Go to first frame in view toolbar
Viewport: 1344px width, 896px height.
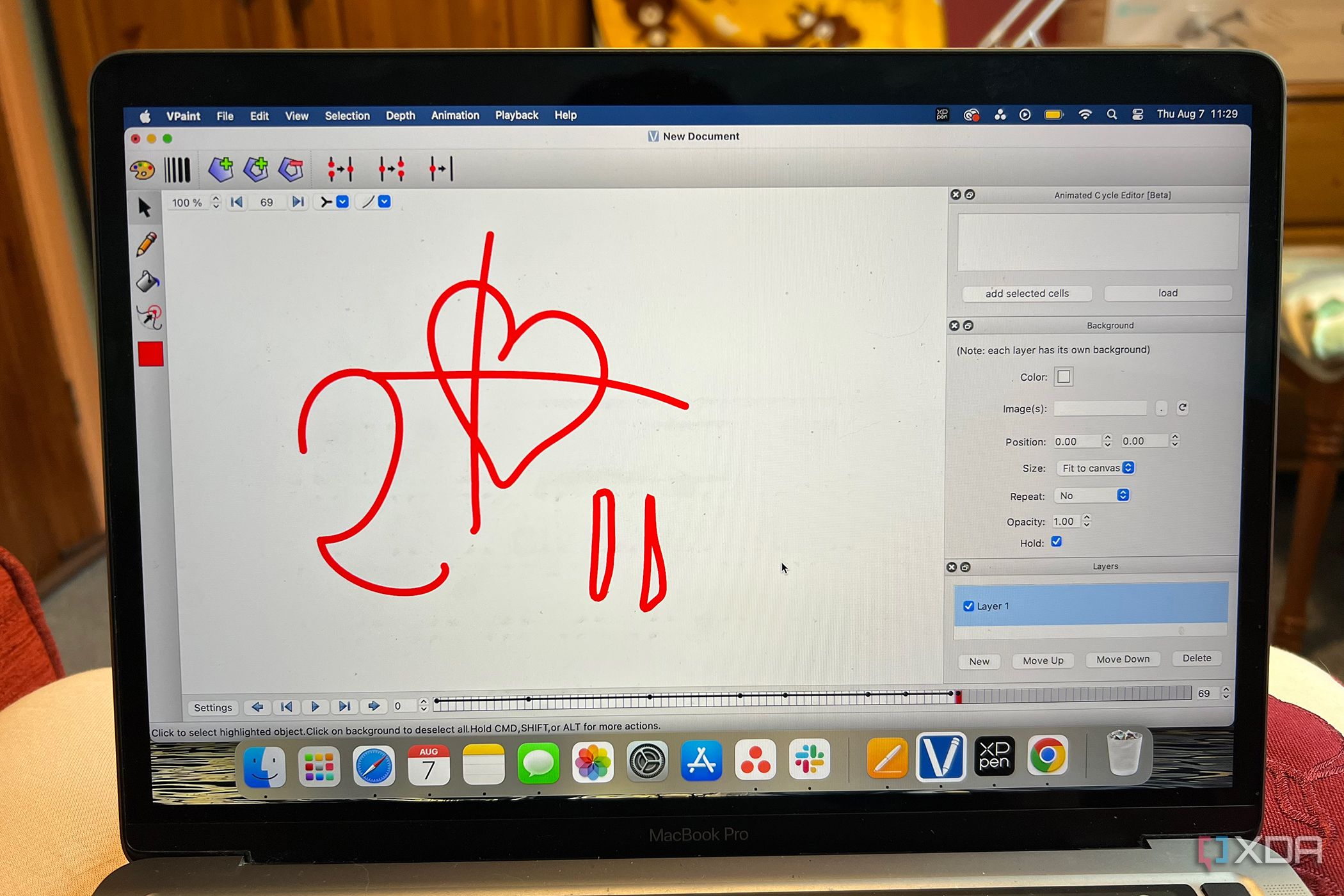click(x=236, y=202)
